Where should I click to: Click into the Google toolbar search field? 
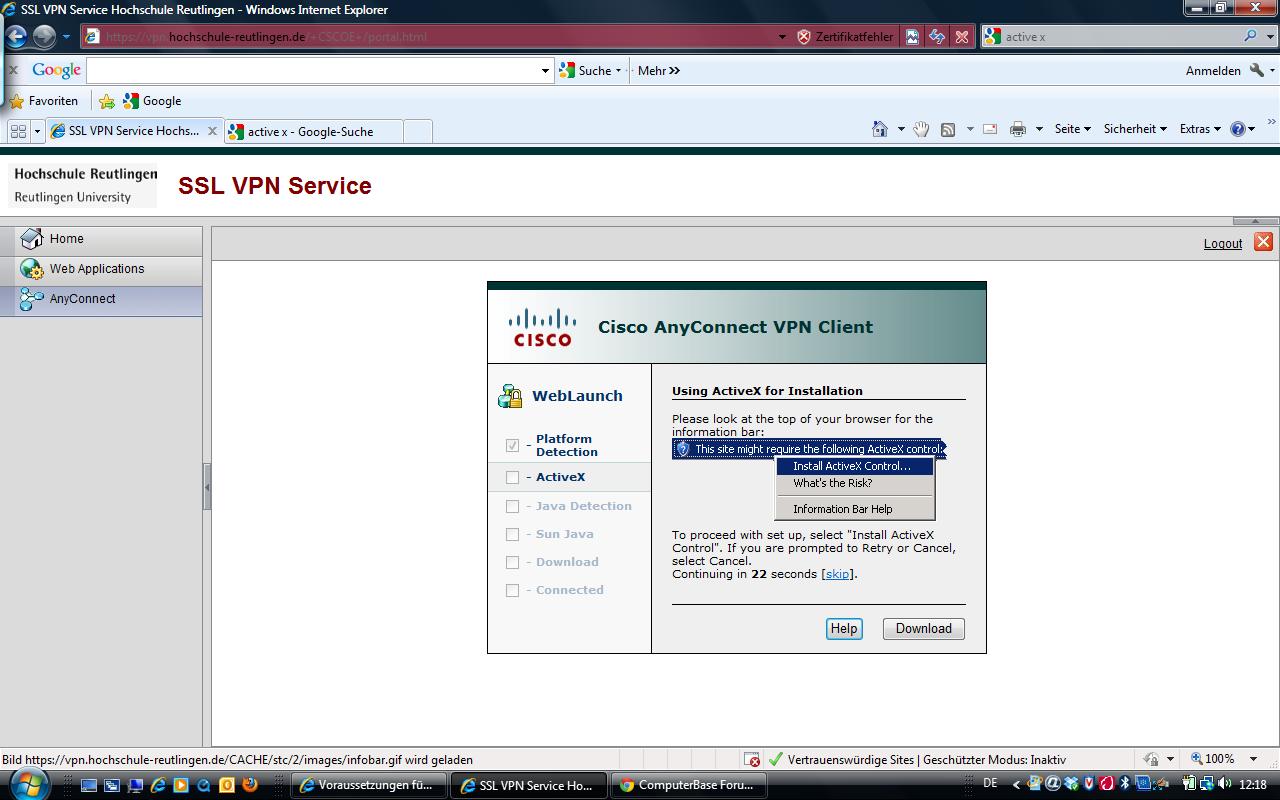[x=313, y=71]
